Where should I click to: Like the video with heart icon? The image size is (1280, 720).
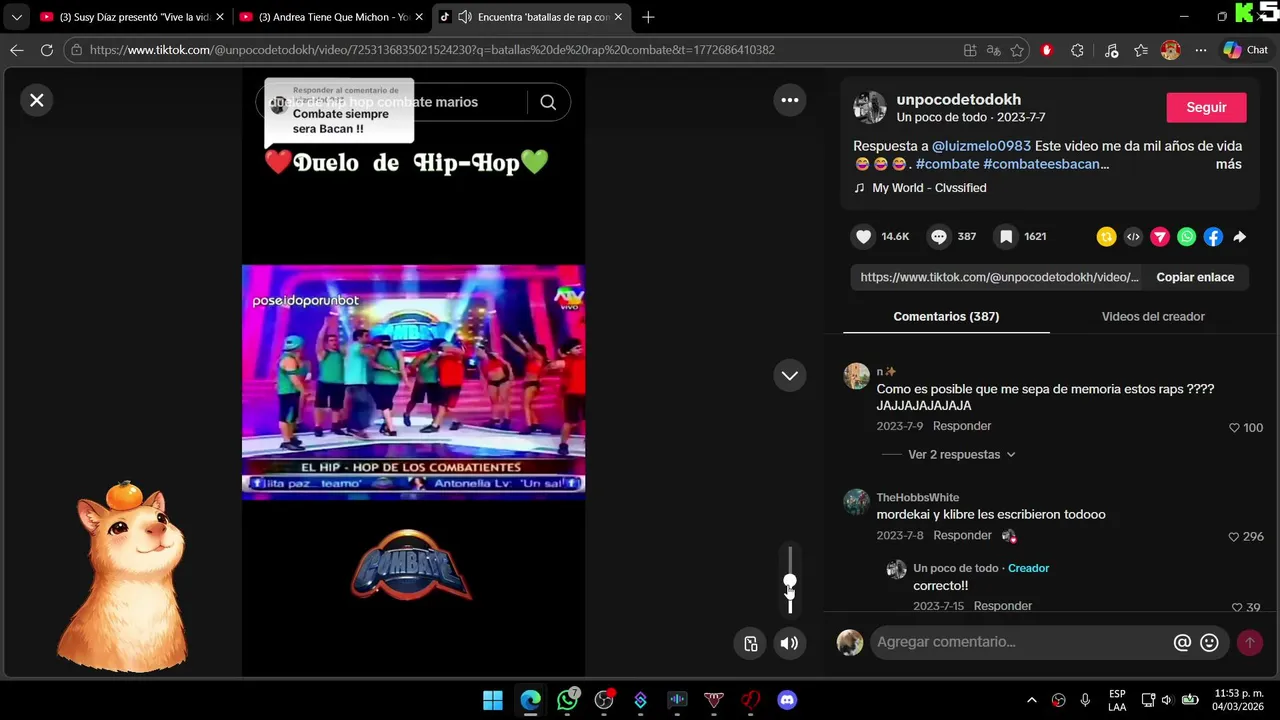point(864,237)
